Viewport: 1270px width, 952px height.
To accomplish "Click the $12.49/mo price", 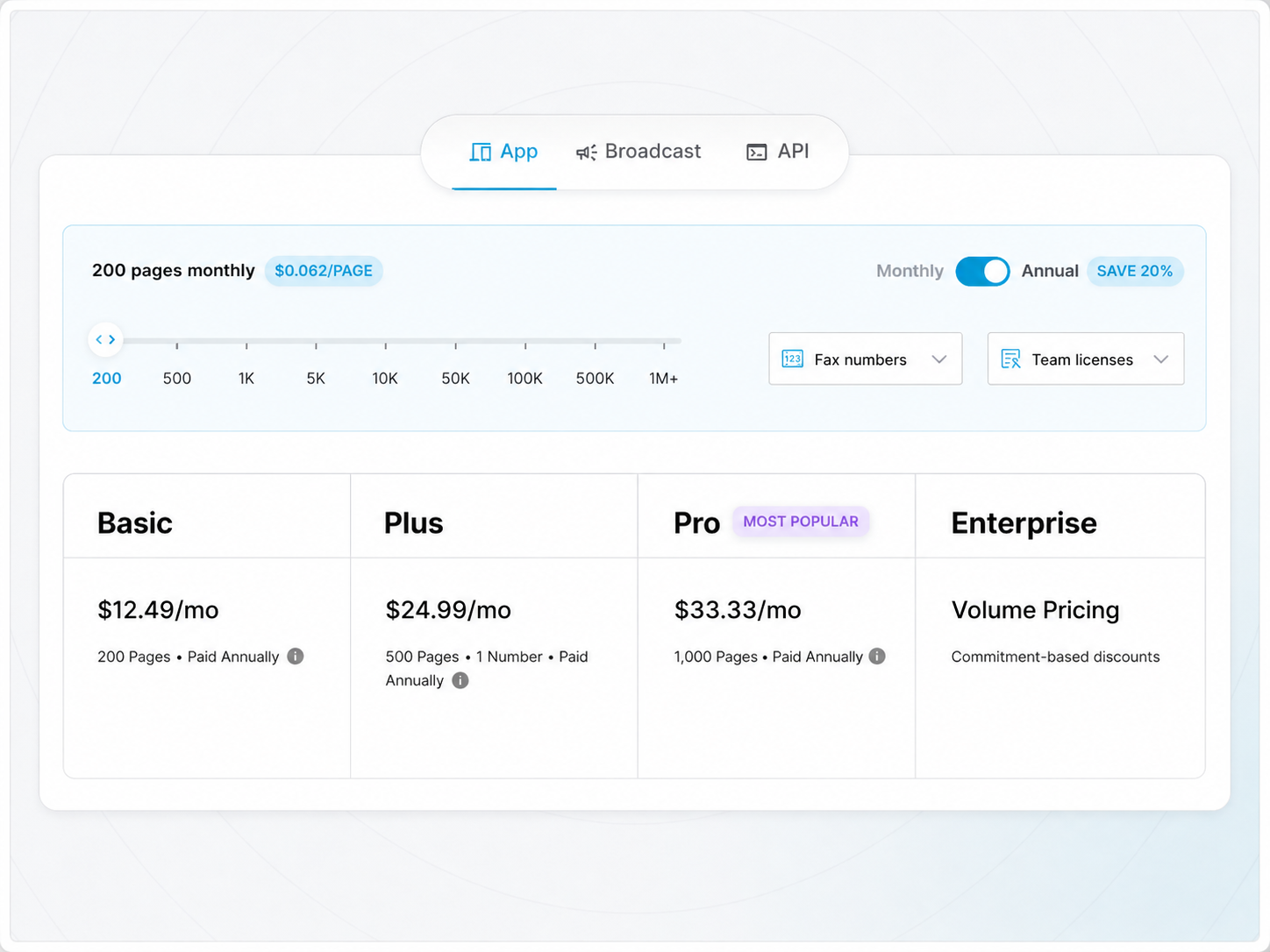I will click(x=158, y=610).
